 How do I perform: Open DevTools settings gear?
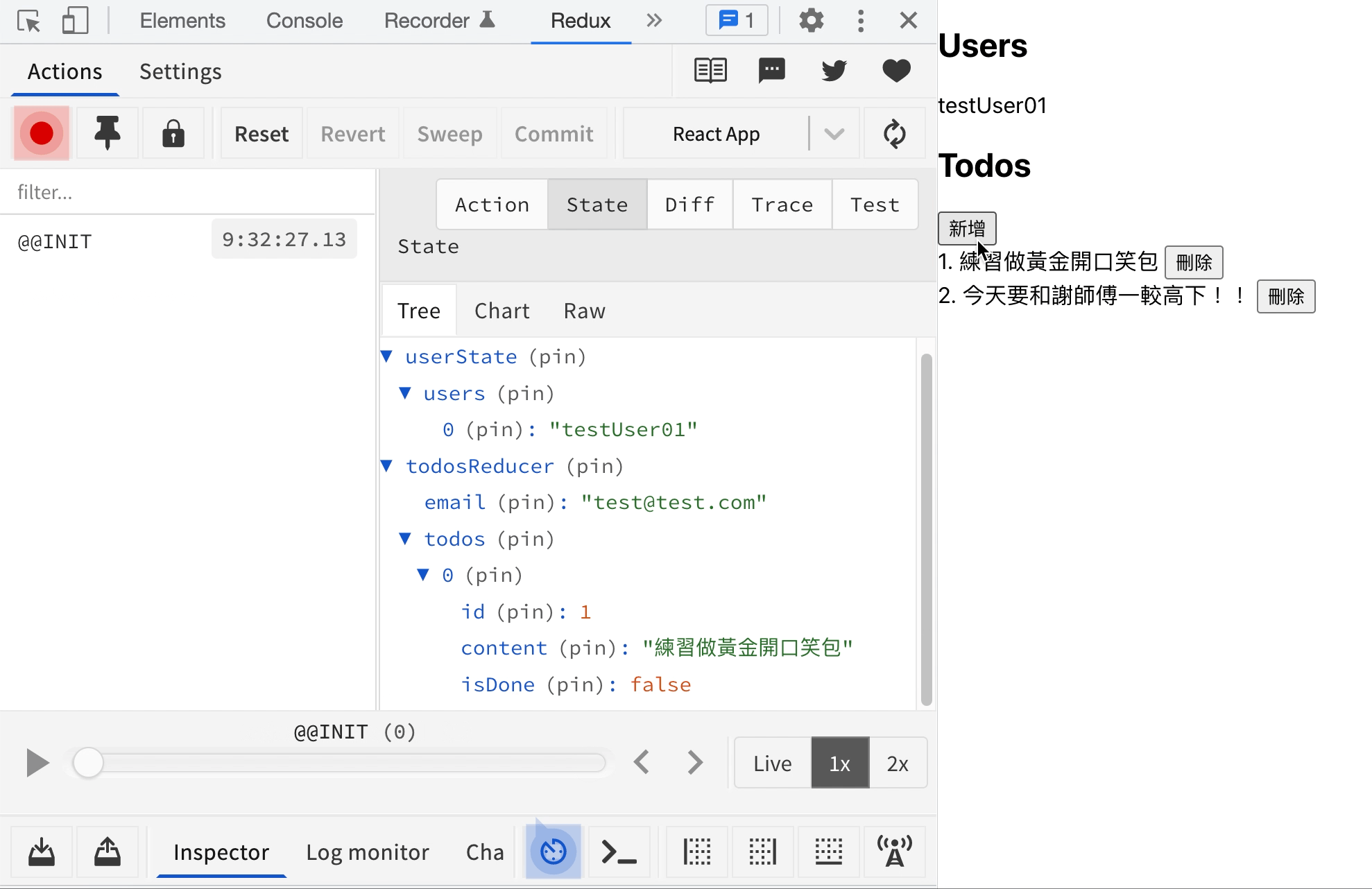pos(812,20)
